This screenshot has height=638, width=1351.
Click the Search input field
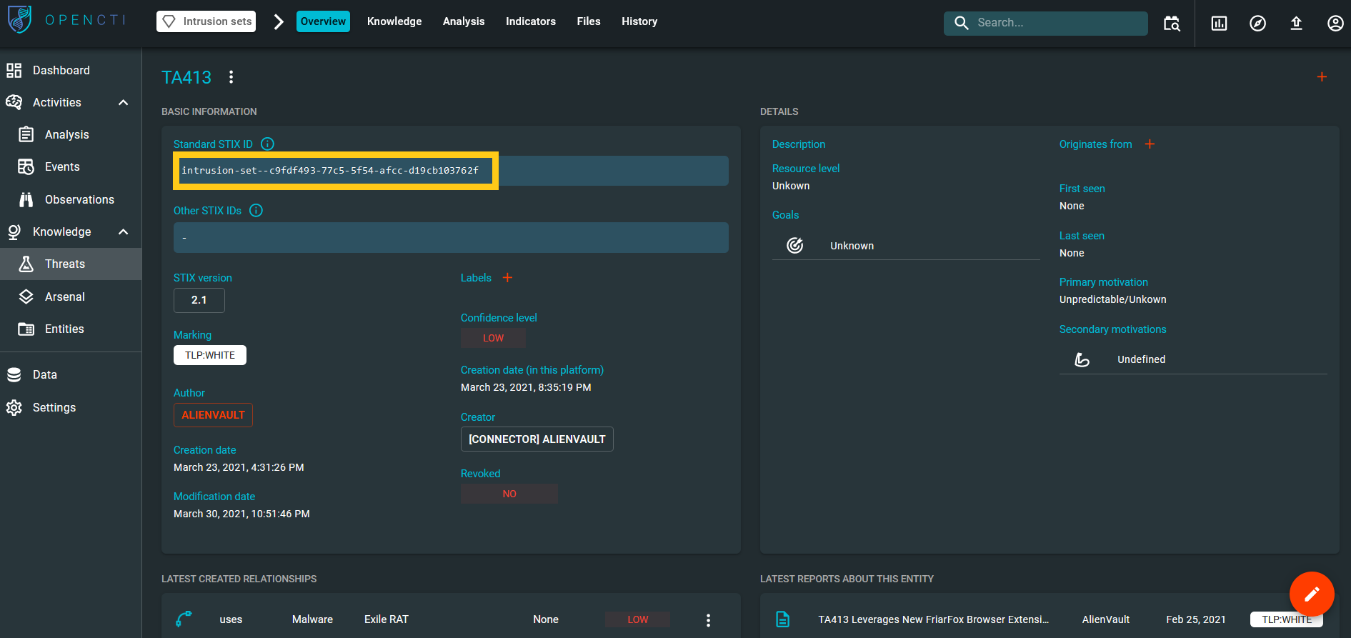click(x=1045, y=23)
